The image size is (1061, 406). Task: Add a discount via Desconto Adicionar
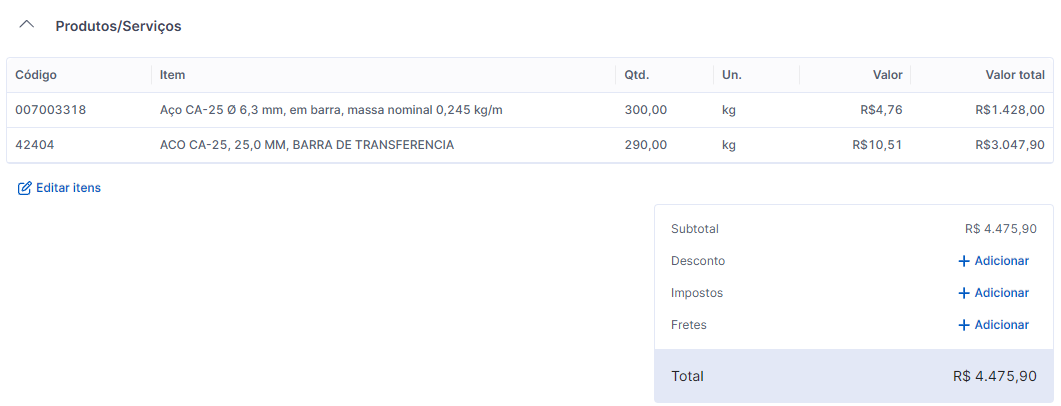[1001, 261]
